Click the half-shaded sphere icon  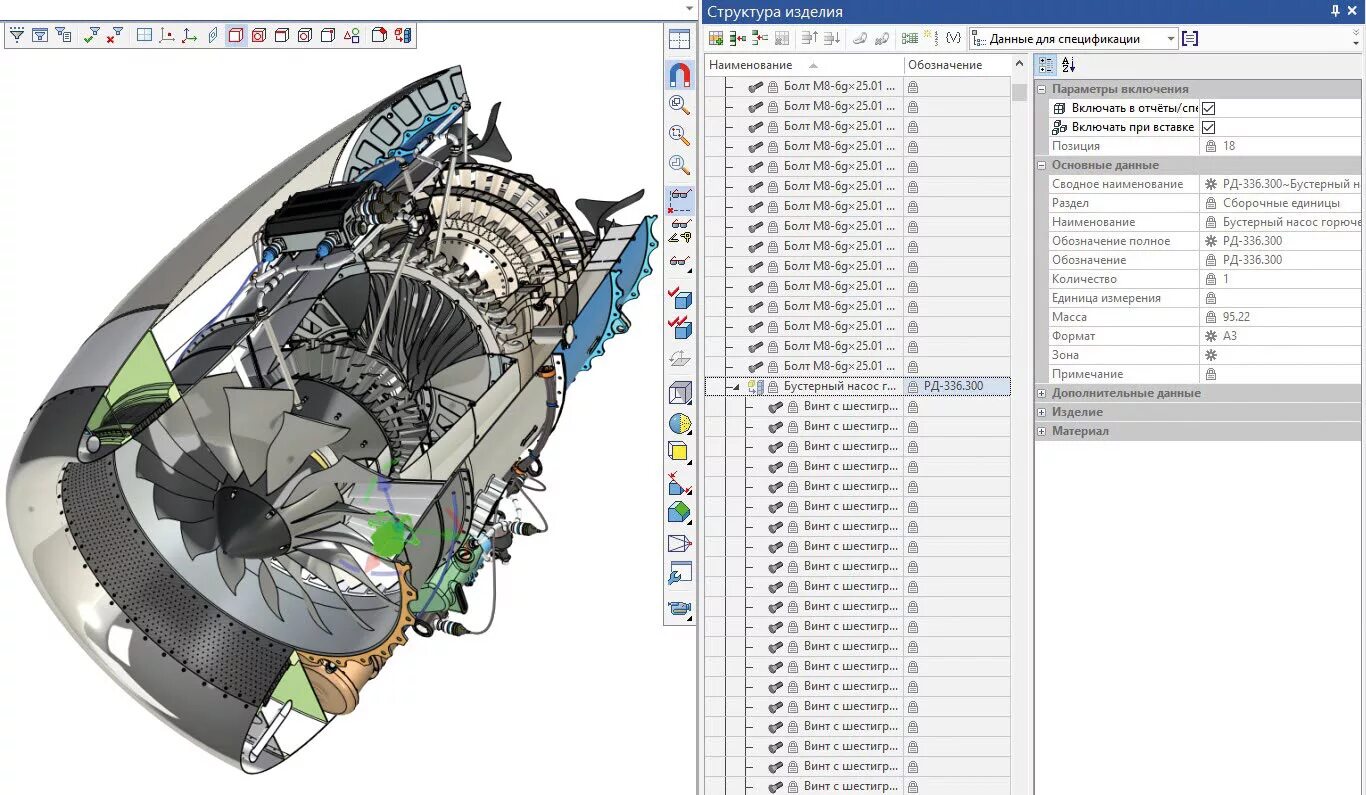click(680, 423)
